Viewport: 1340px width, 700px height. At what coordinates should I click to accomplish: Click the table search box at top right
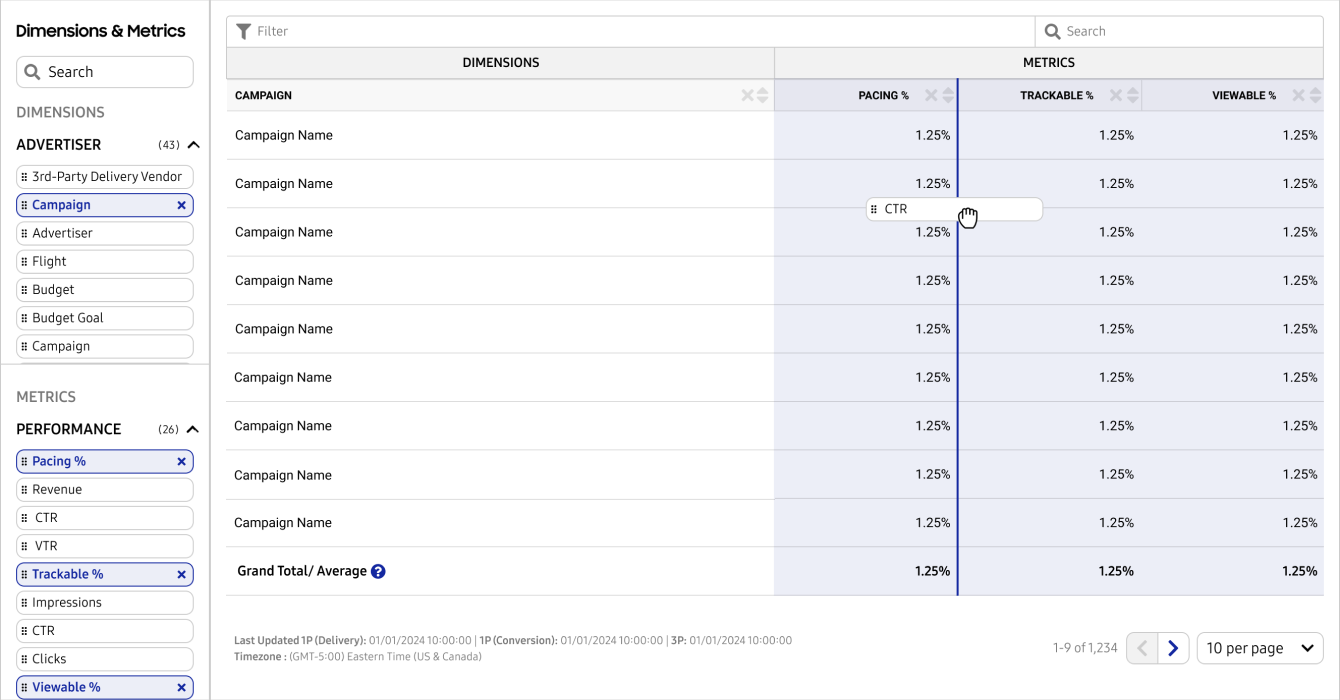(x=1180, y=32)
